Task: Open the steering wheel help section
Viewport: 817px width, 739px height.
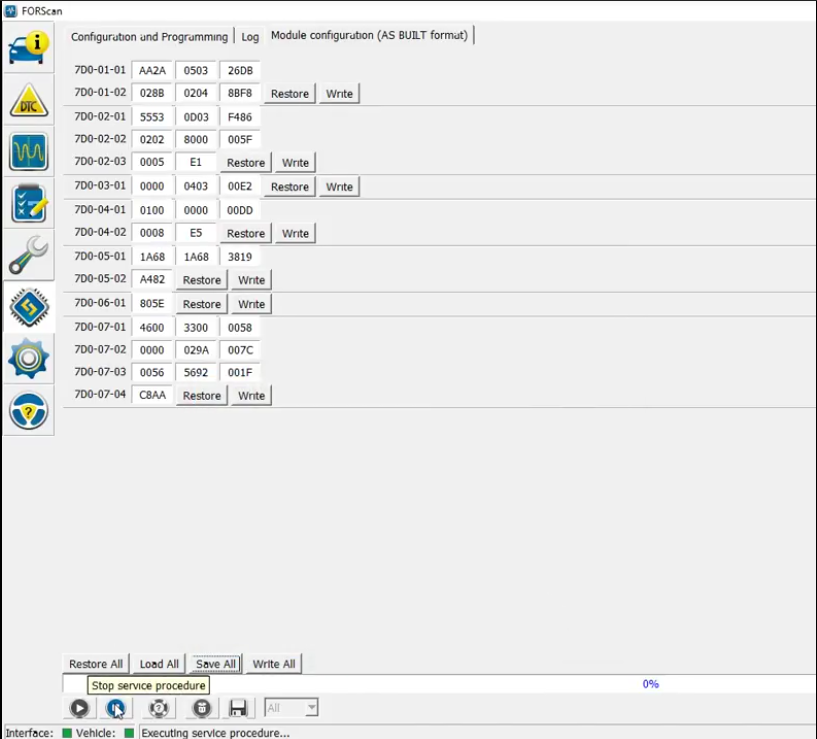Action: 28,410
